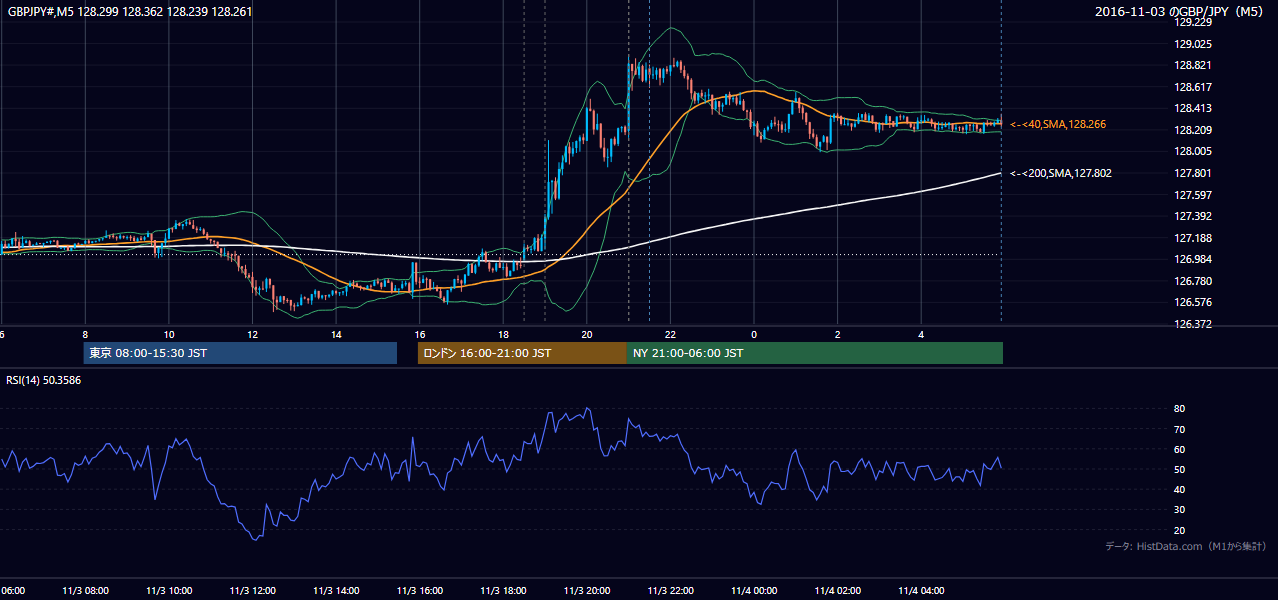
Task: Click the 40 SMA label 128.266
Action: [1057, 124]
